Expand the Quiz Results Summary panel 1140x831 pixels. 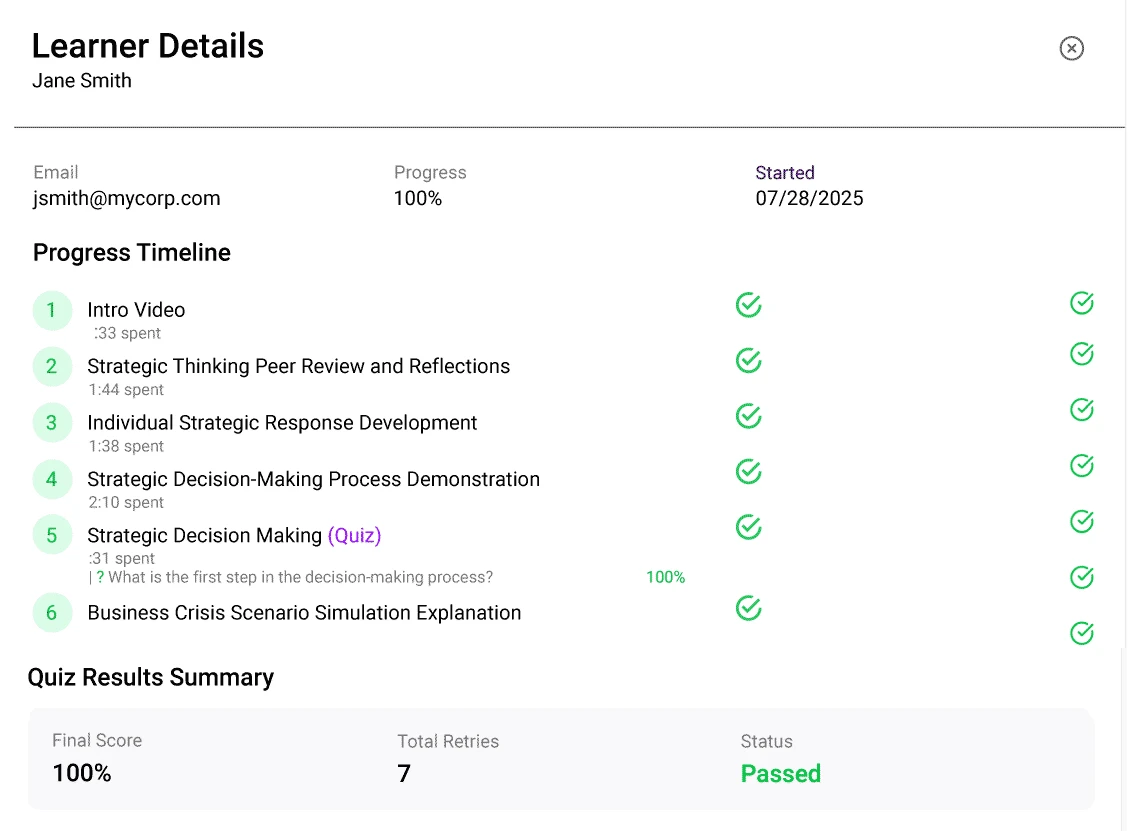[560, 757]
